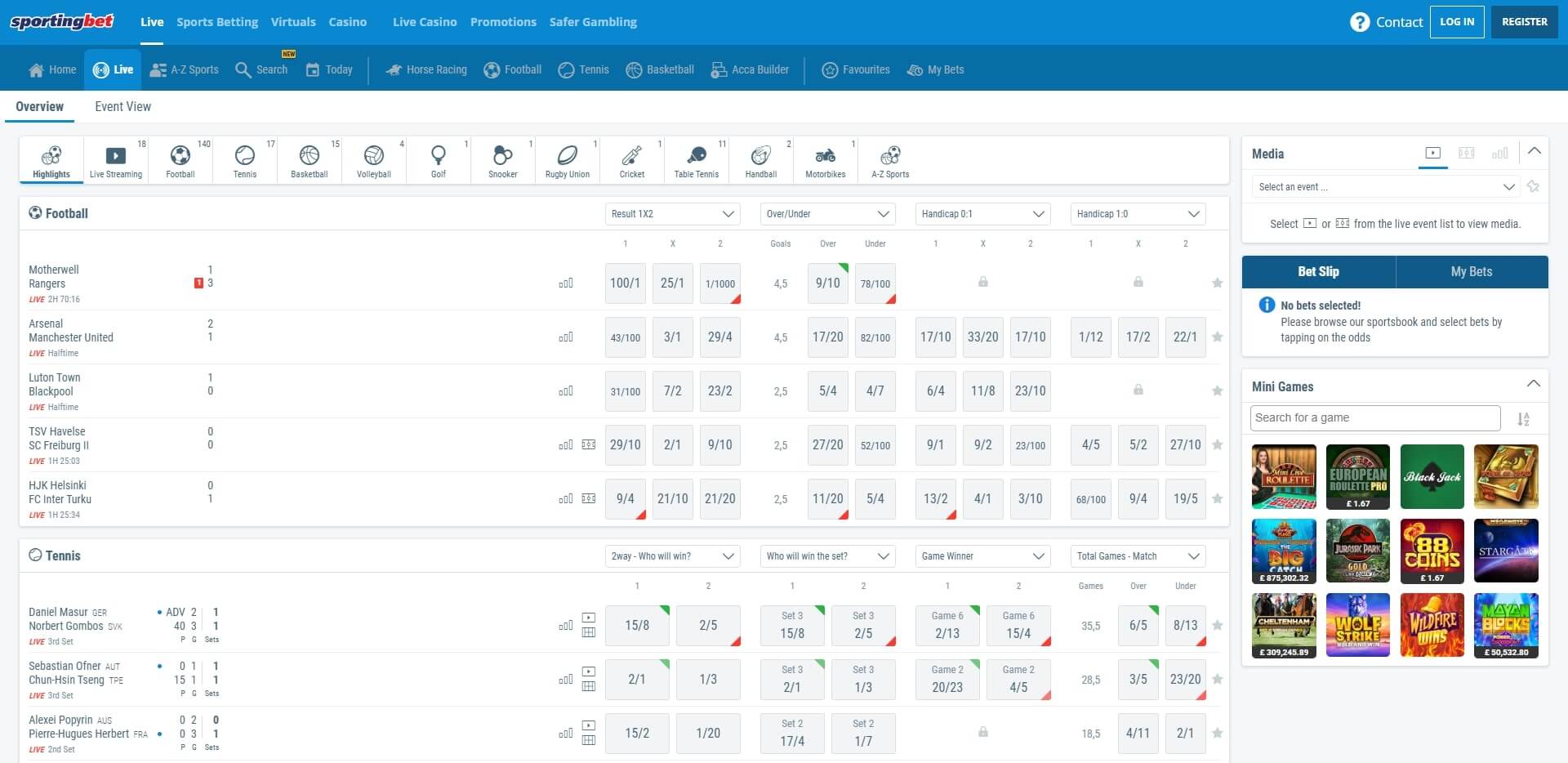Open Table Tennis live events
This screenshot has height=763, width=1568.
point(696,160)
